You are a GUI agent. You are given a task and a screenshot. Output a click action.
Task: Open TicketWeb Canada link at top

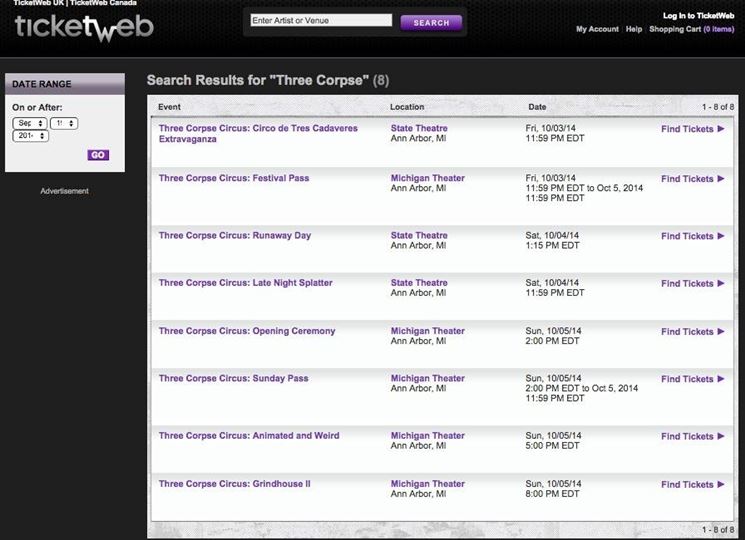[x=103, y=3]
